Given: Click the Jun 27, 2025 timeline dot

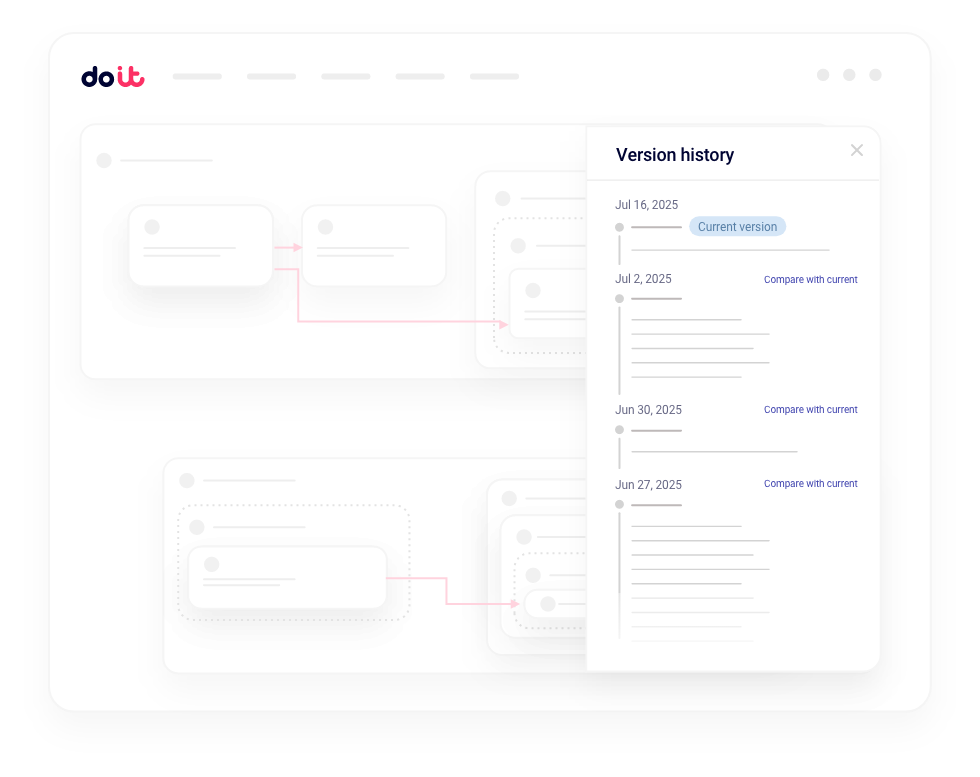Looking at the screenshot, I should [x=619, y=505].
